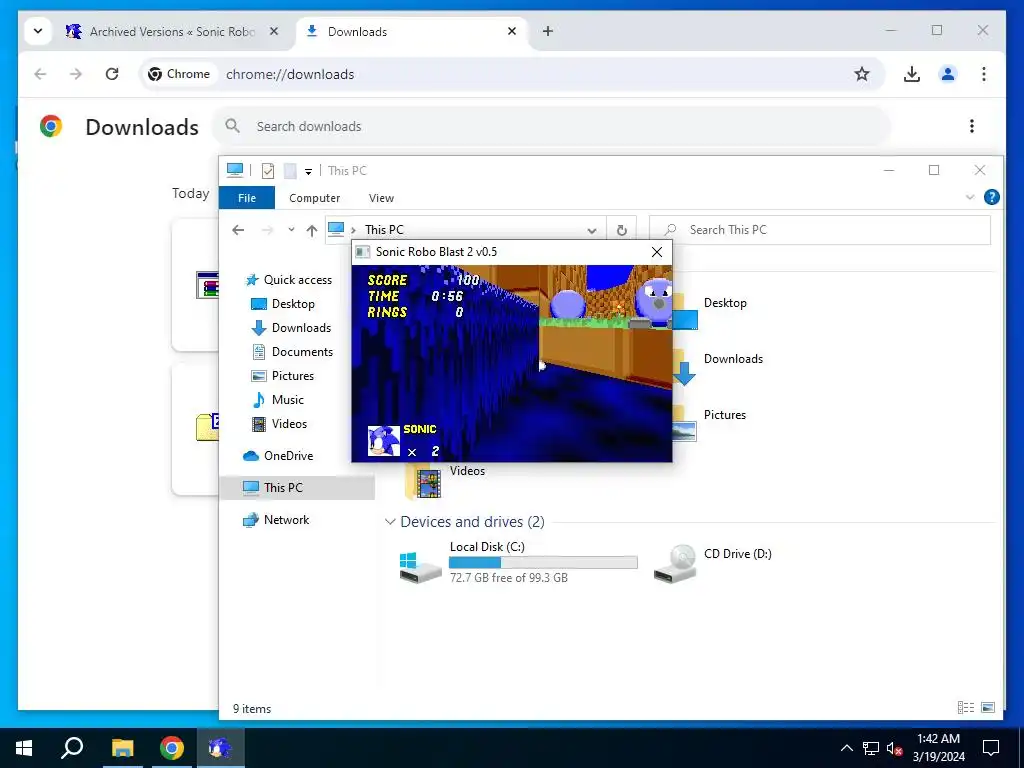
Task: Open Chrome profile avatar
Action: pos(948,74)
